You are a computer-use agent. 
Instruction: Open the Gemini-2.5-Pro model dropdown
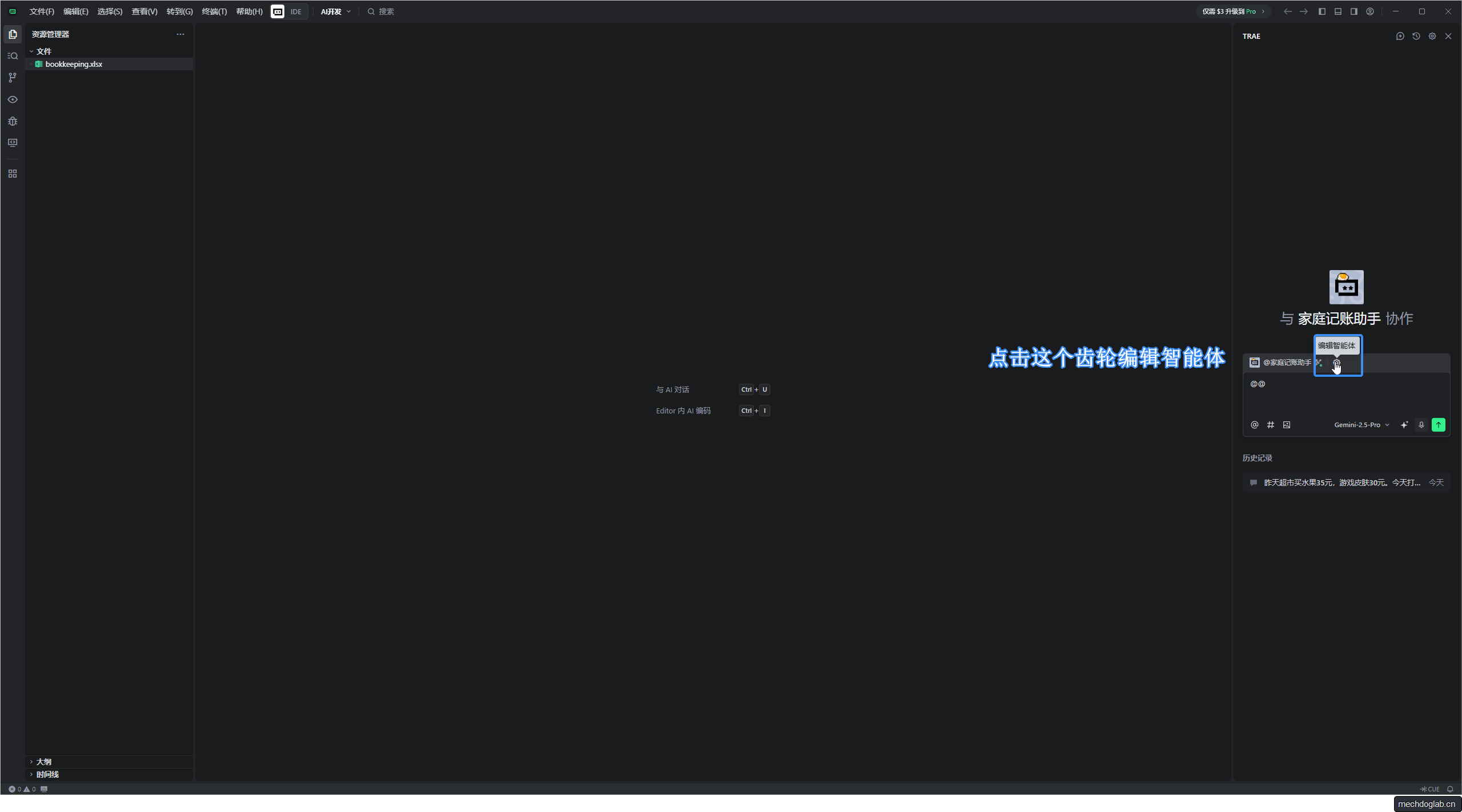pyautogui.click(x=1361, y=425)
